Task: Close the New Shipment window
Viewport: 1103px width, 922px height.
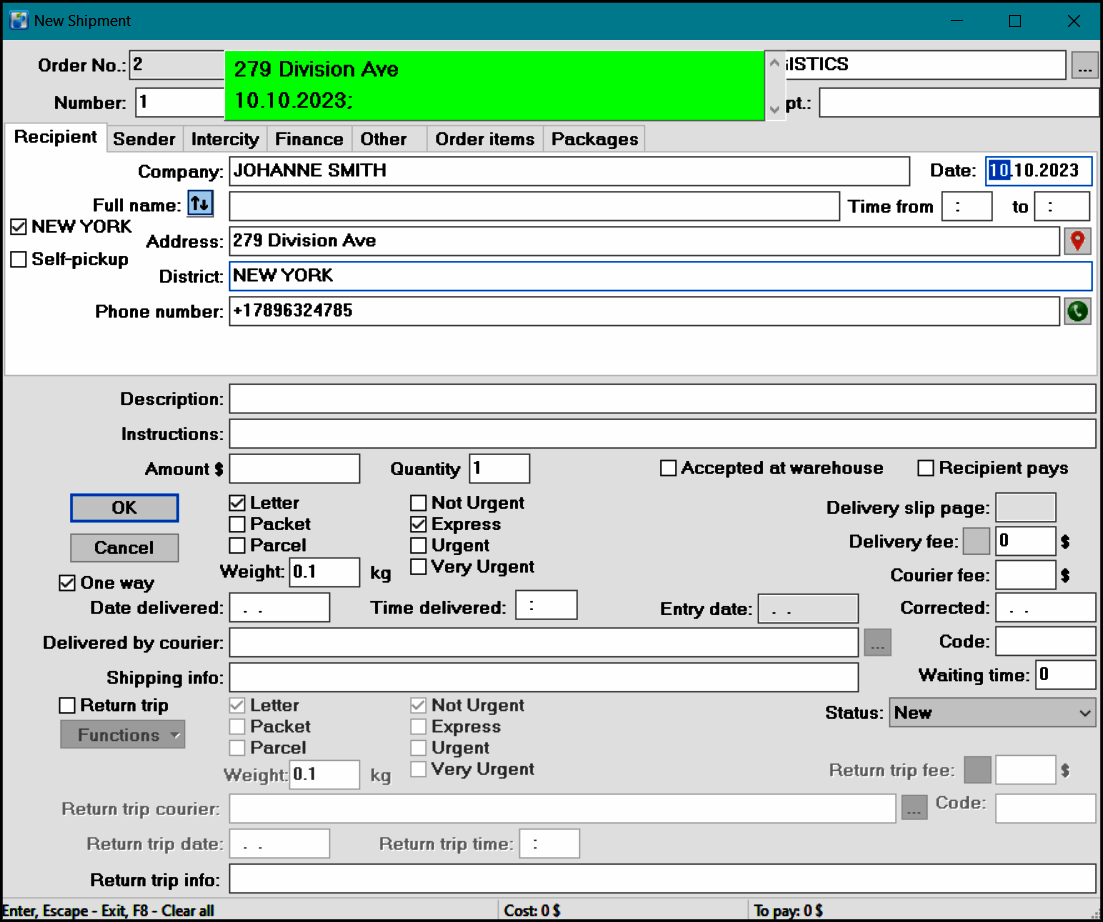Action: pyautogui.click(x=1073, y=21)
